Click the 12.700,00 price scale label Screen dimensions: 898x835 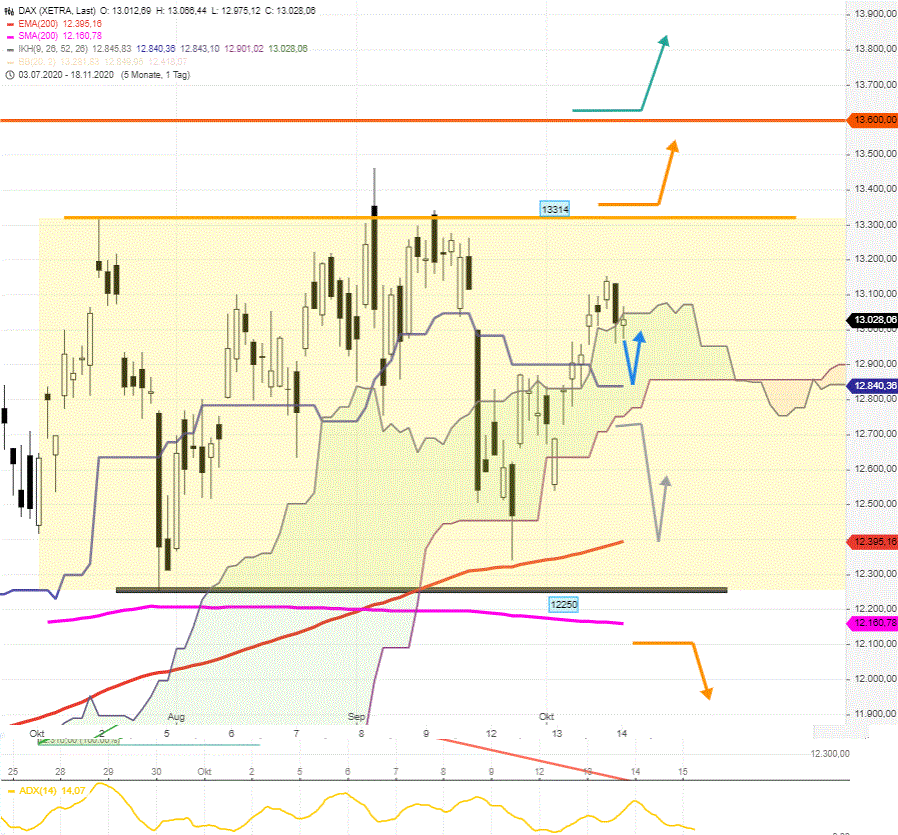(875, 434)
